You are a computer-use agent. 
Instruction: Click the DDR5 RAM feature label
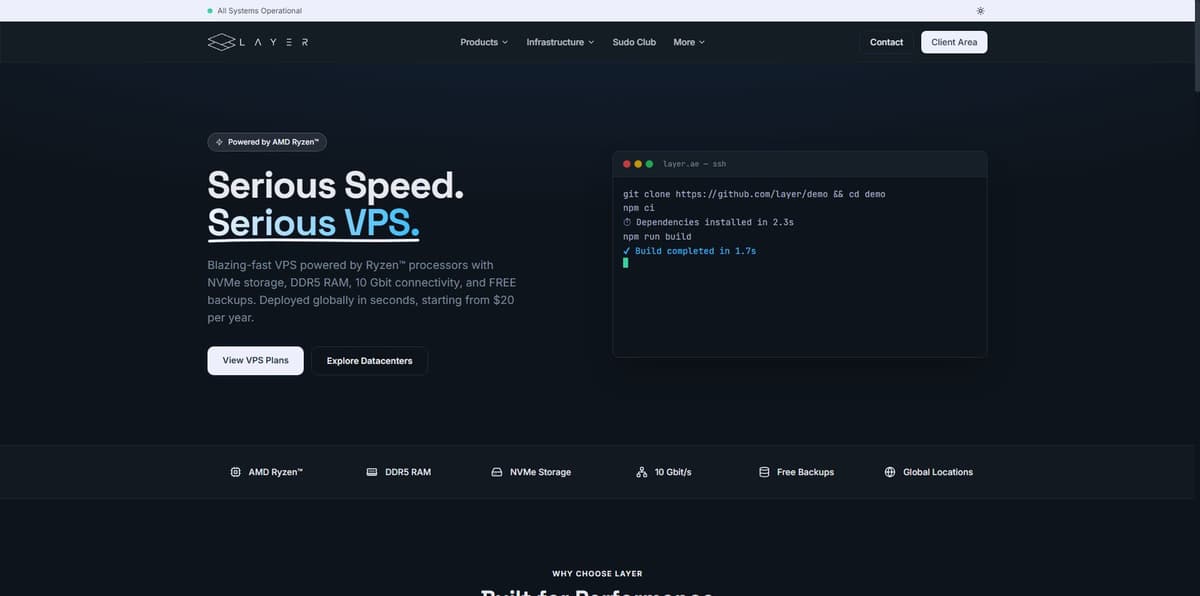tap(408, 472)
